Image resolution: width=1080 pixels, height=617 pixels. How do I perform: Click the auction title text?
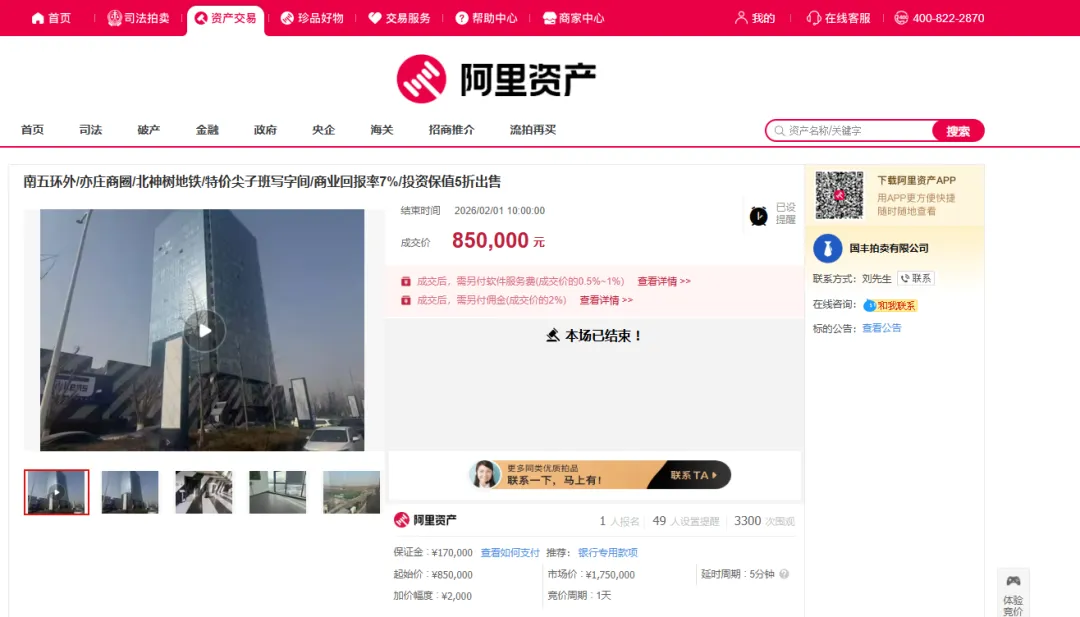[x=262, y=182]
